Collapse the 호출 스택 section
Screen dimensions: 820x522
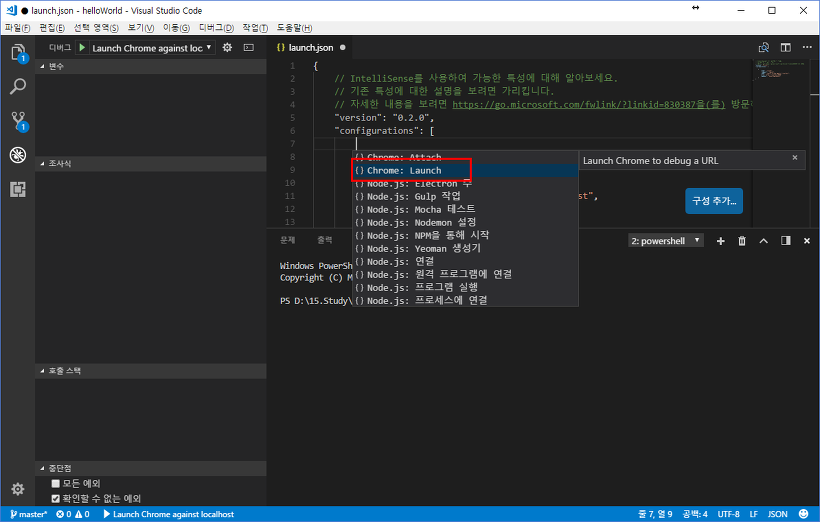click(151, 371)
